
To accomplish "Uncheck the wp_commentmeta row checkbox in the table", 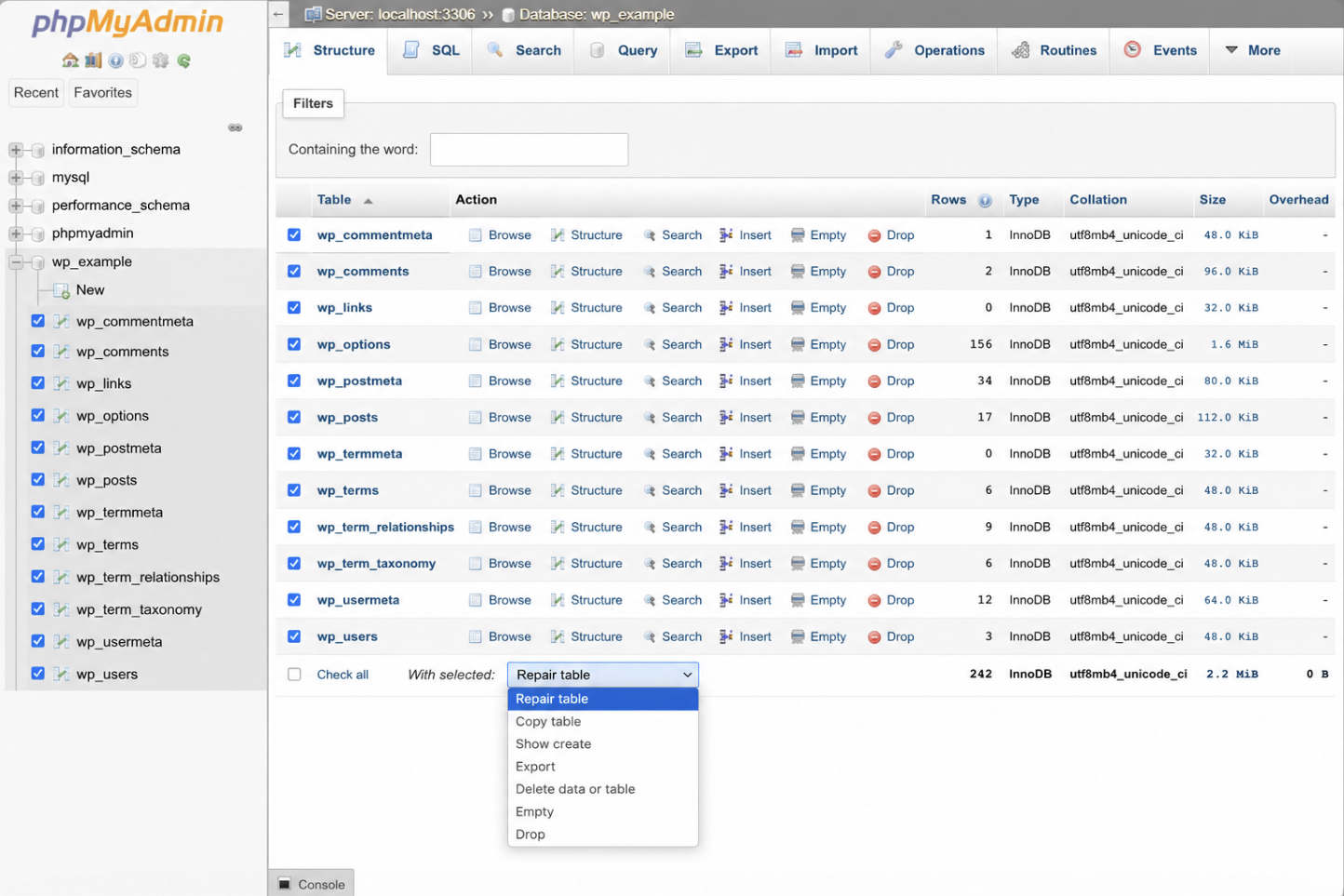I will 294,235.
